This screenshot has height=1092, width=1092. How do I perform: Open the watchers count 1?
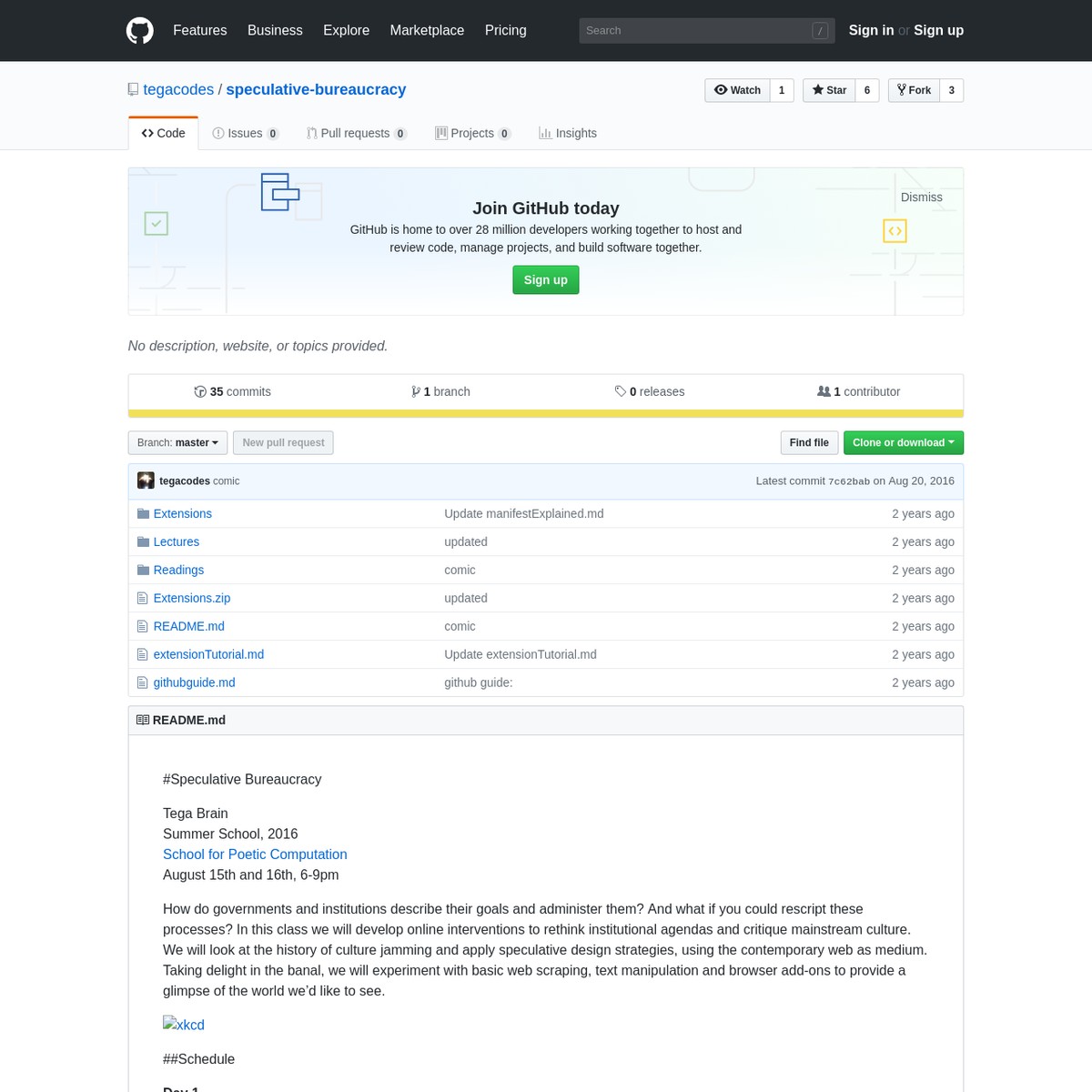pos(782,90)
